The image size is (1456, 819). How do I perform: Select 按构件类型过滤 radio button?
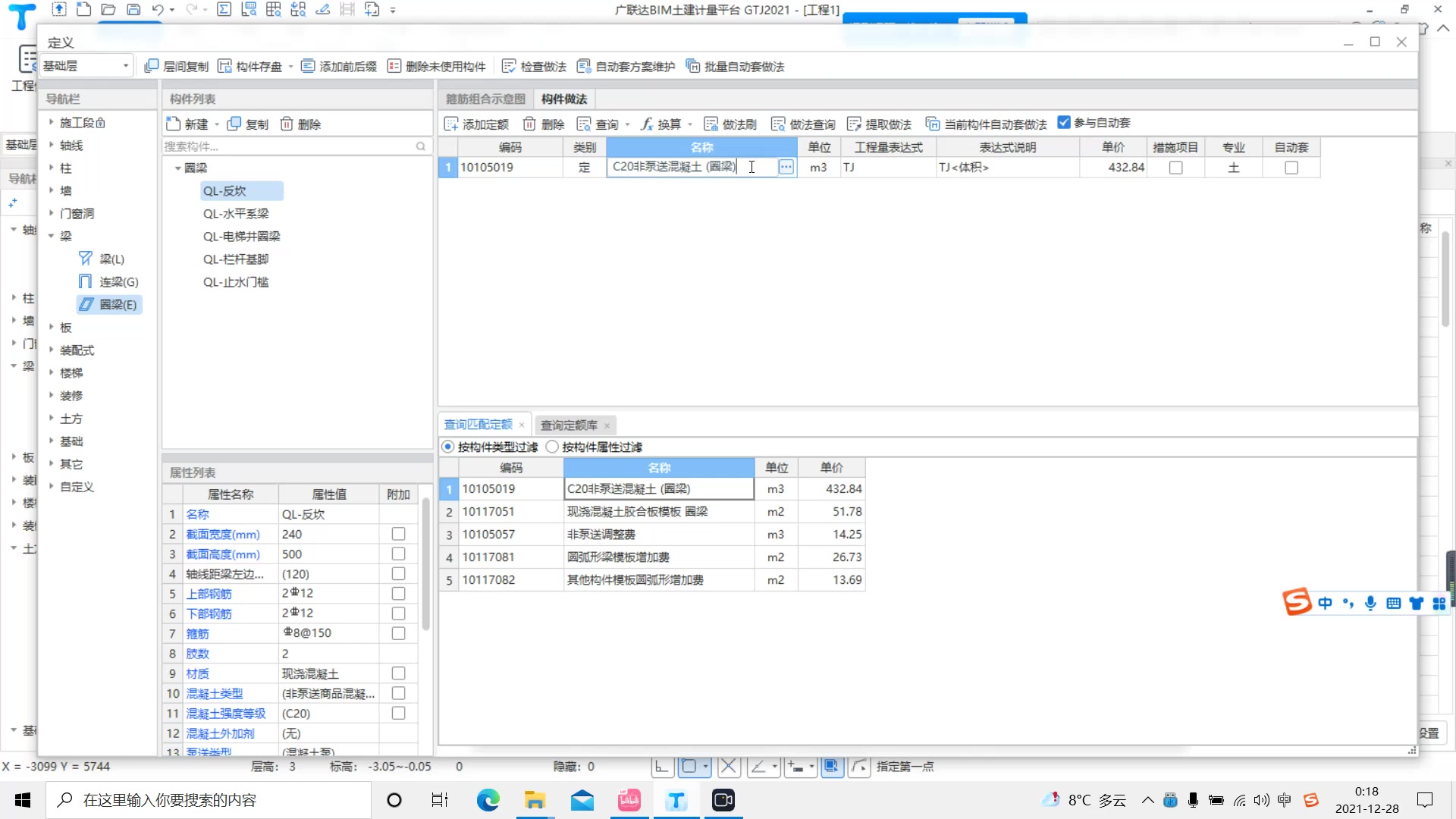448,447
